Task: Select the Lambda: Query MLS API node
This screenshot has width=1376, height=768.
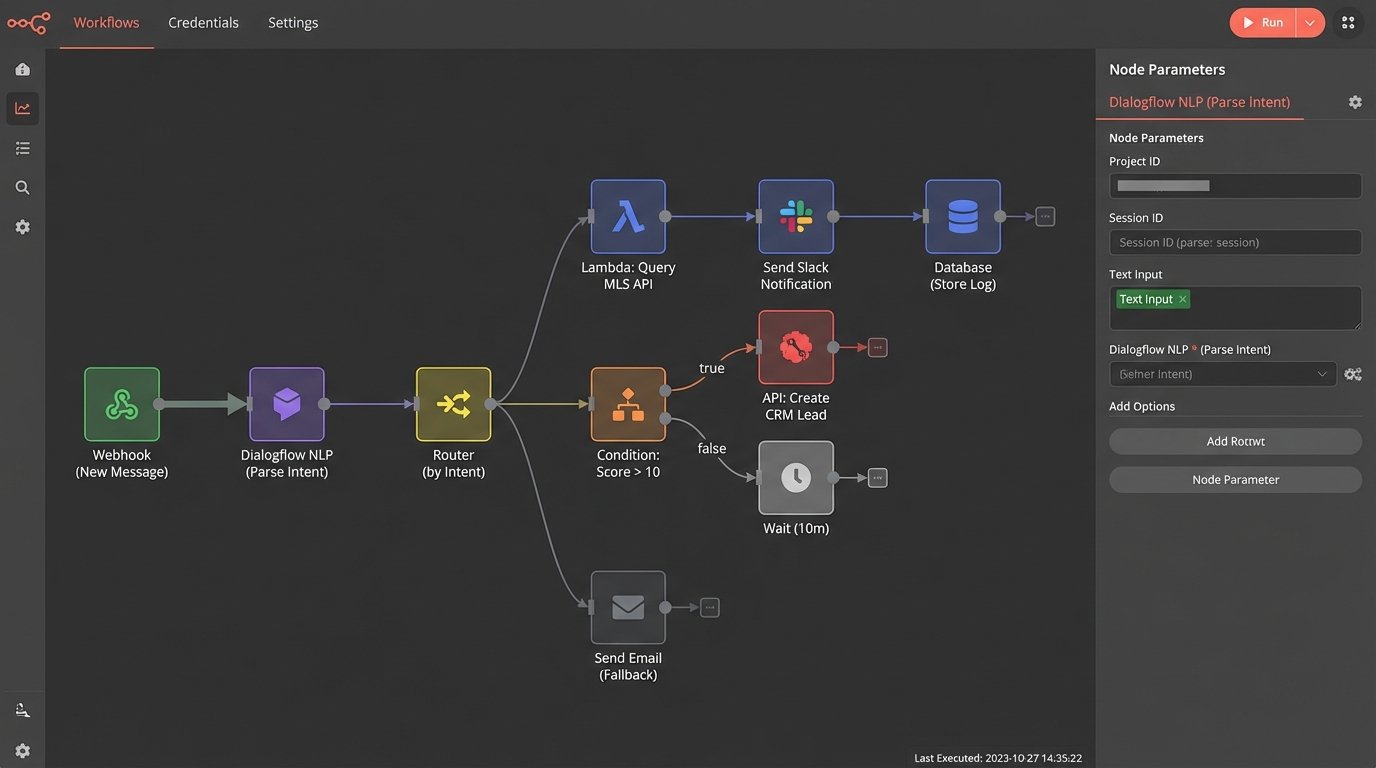Action: 628,216
